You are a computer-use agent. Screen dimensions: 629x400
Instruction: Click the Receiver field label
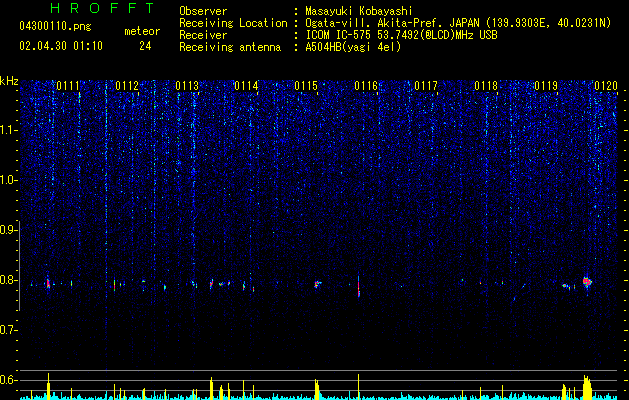point(203,35)
